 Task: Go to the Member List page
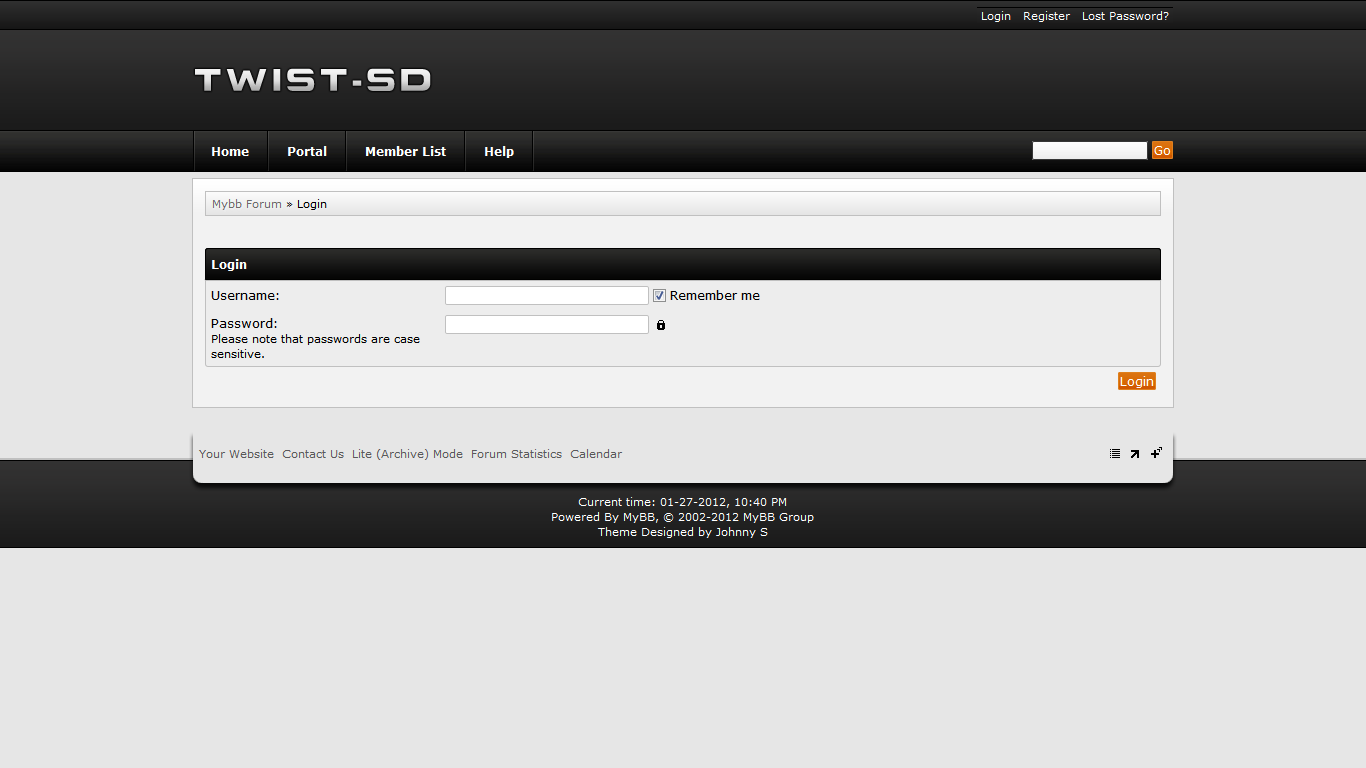(405, 152)
